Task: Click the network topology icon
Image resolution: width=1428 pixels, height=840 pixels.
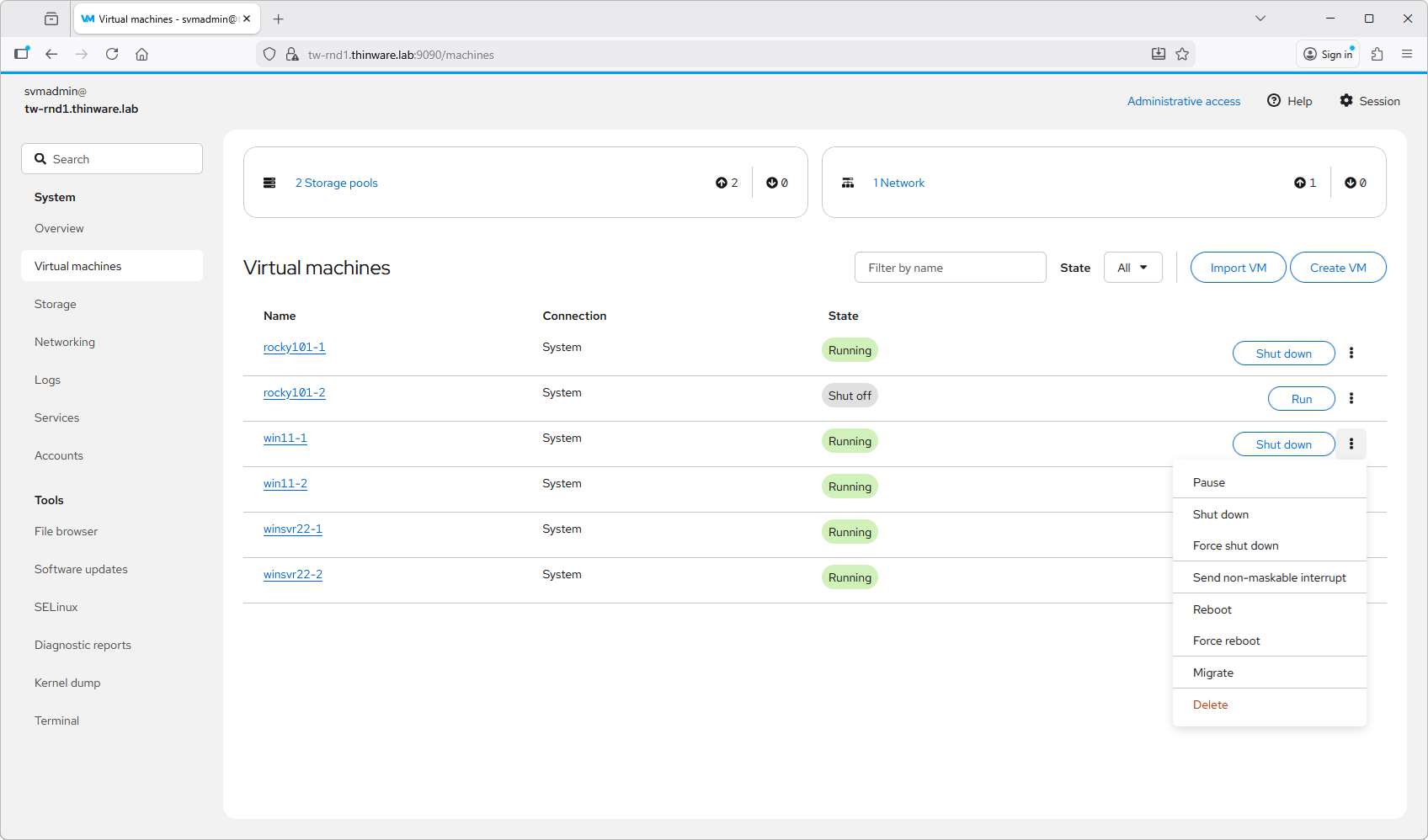Action: (848, 183)
